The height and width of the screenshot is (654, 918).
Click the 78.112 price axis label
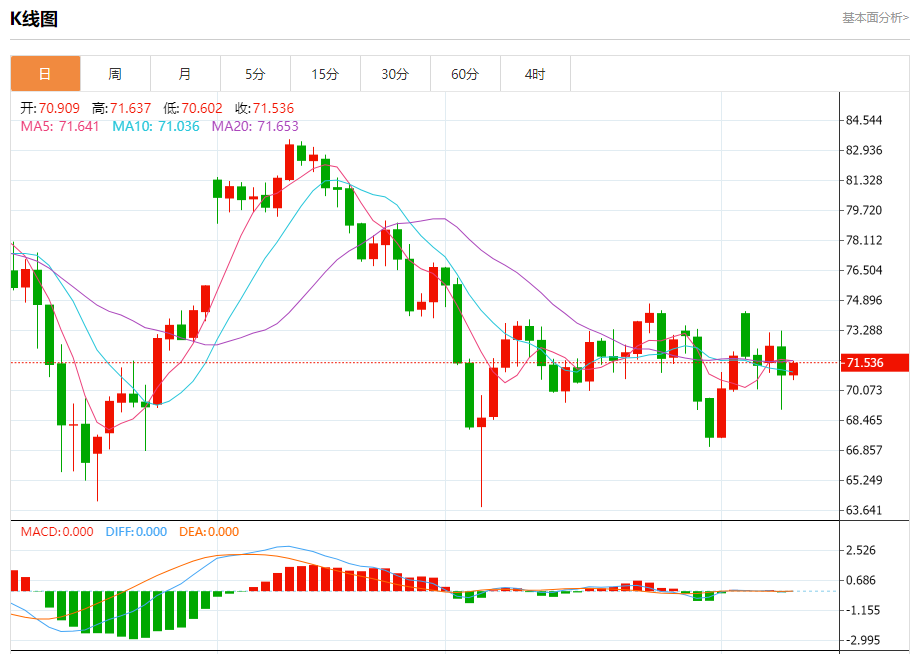click(864, 240)
